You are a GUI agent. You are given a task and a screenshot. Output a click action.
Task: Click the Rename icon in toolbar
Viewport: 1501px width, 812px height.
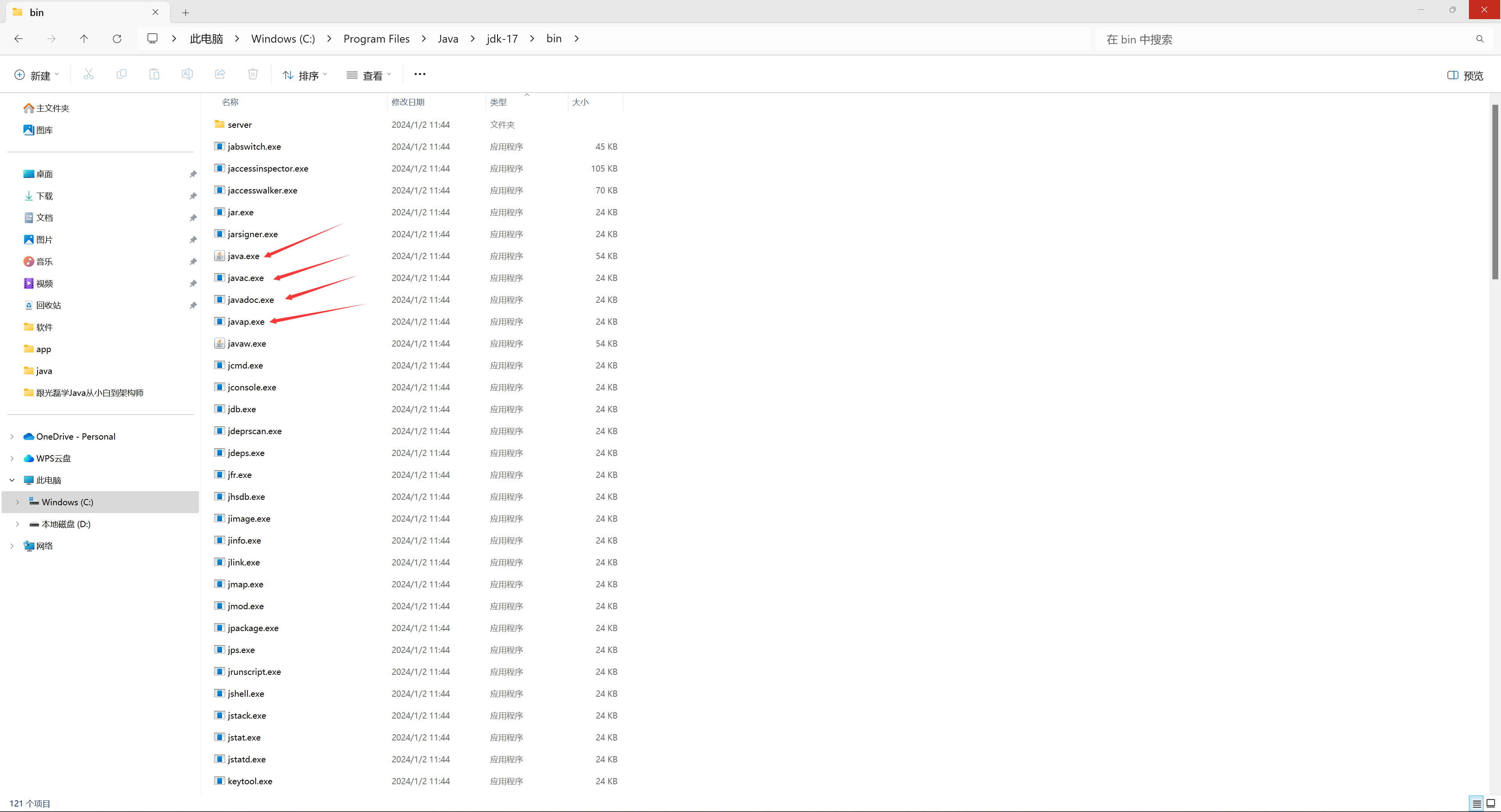tap(187, 74)
